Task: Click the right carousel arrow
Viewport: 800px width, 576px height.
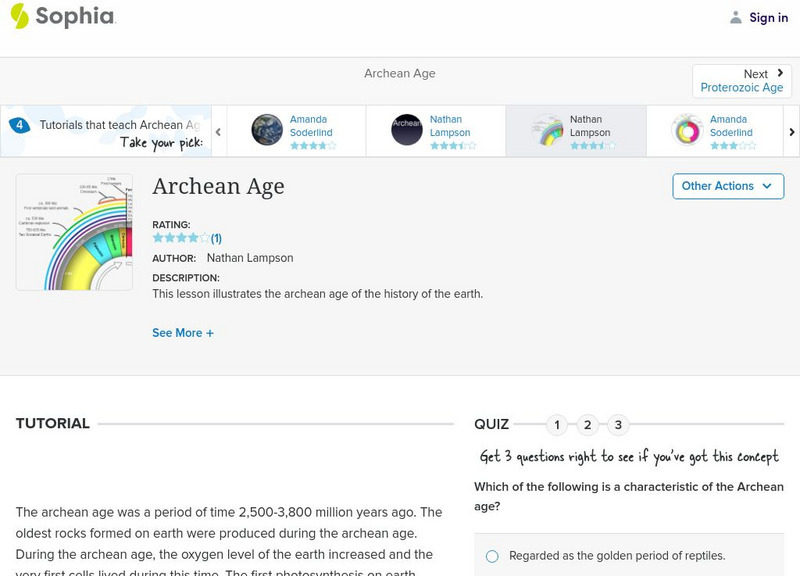Action: point(792,131)
